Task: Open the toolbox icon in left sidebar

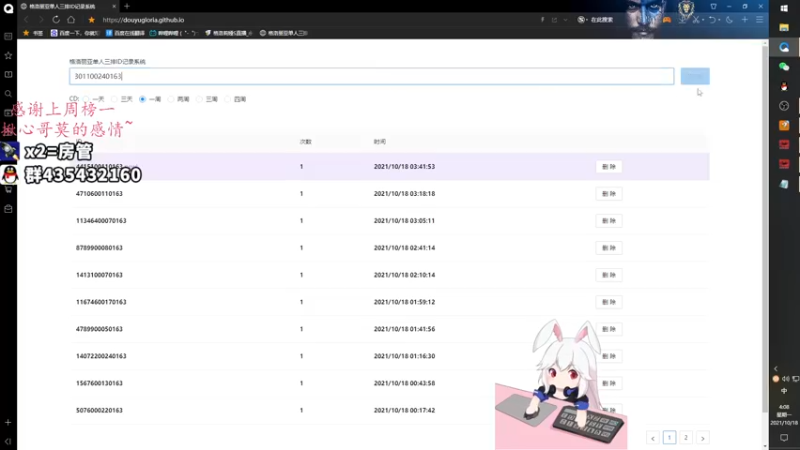Action: tap(8, 209)
